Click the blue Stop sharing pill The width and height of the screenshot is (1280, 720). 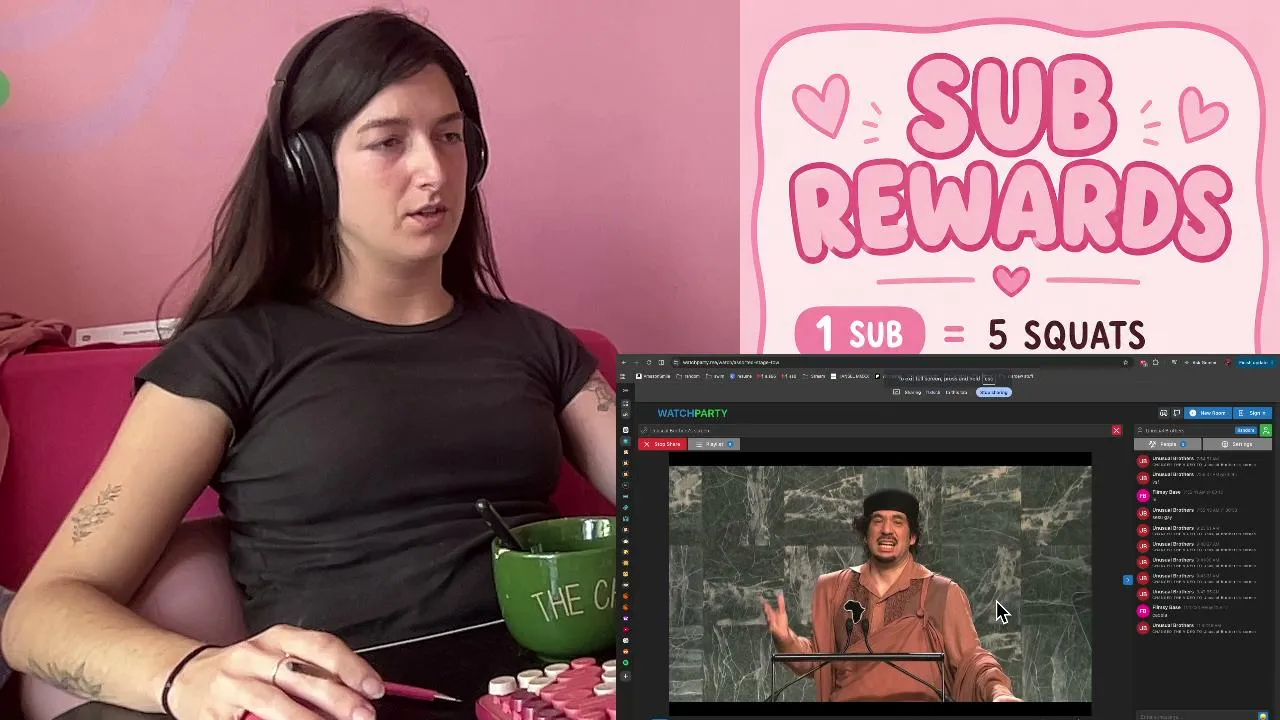(994, 392)
